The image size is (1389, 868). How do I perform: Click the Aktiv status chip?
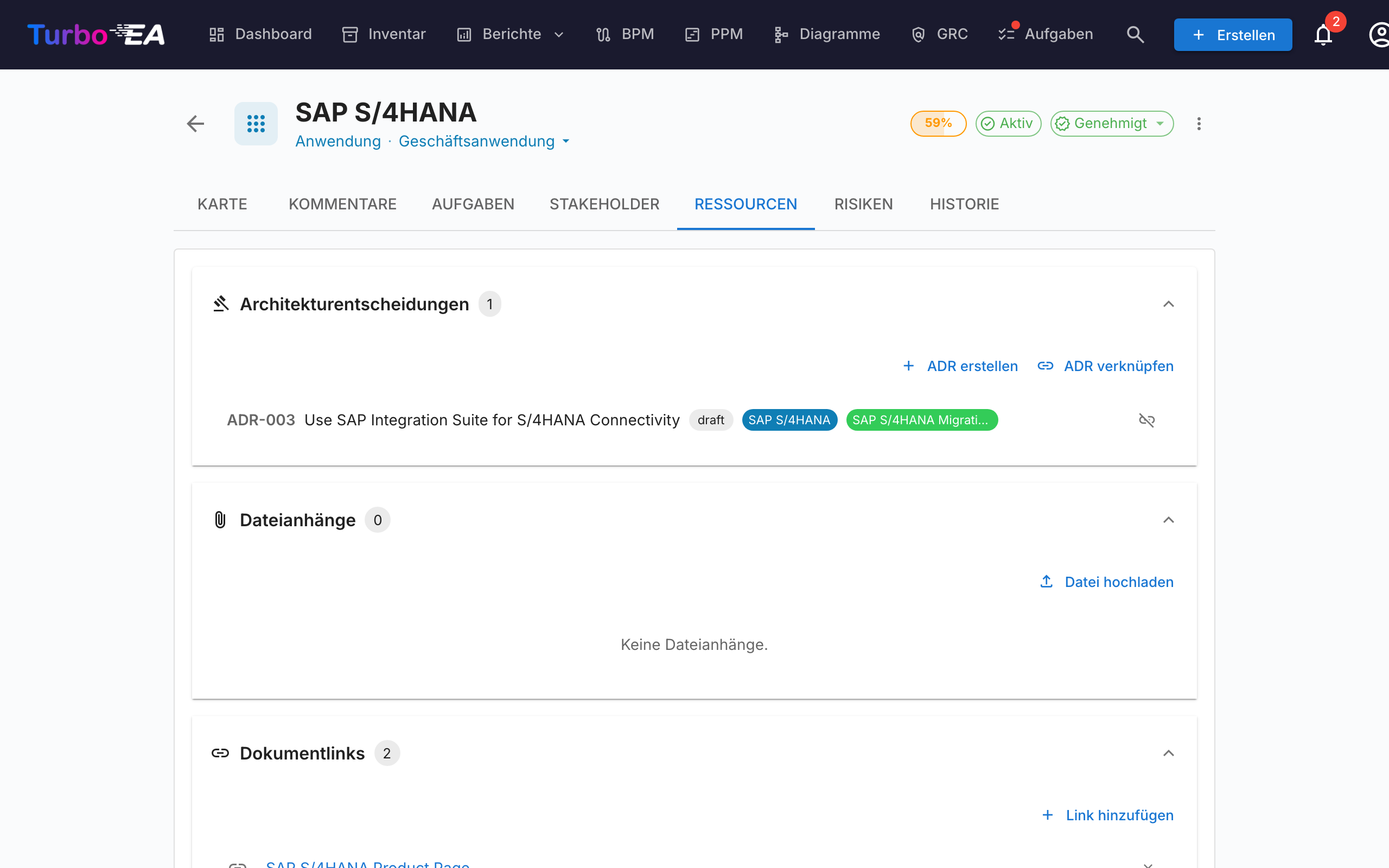tap(1008, 124)
